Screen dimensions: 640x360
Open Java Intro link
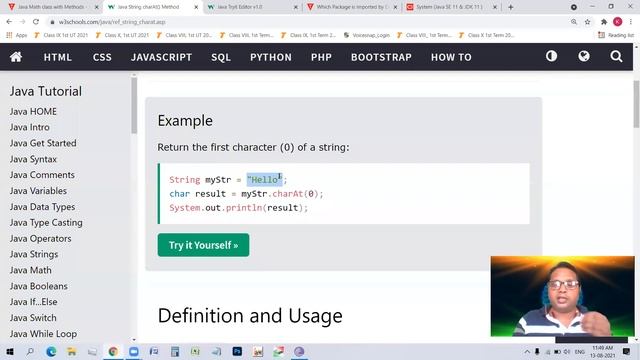[x=29, y=127]
